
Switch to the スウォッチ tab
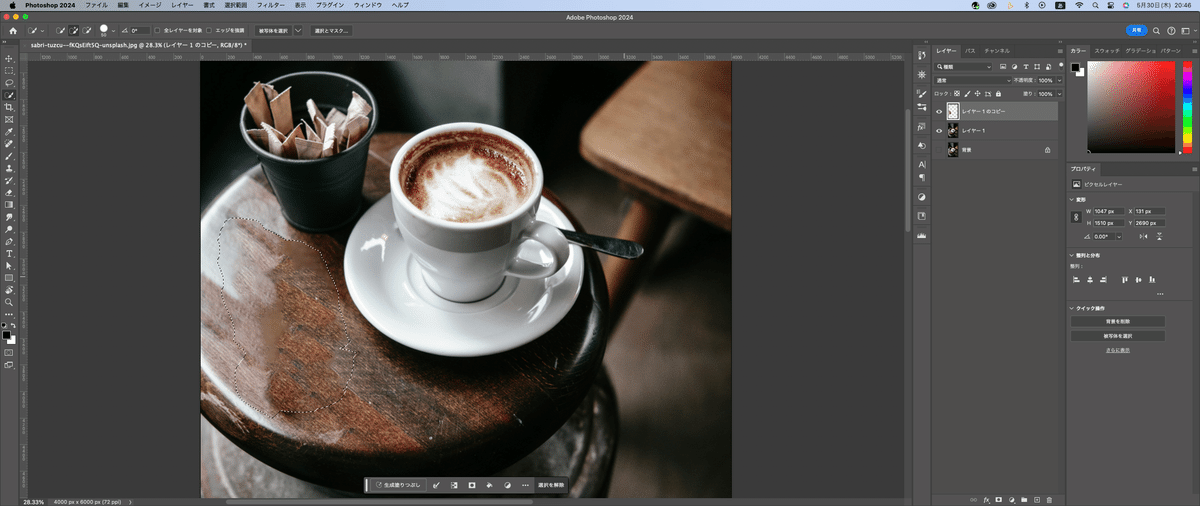[x=1107, y=50]
